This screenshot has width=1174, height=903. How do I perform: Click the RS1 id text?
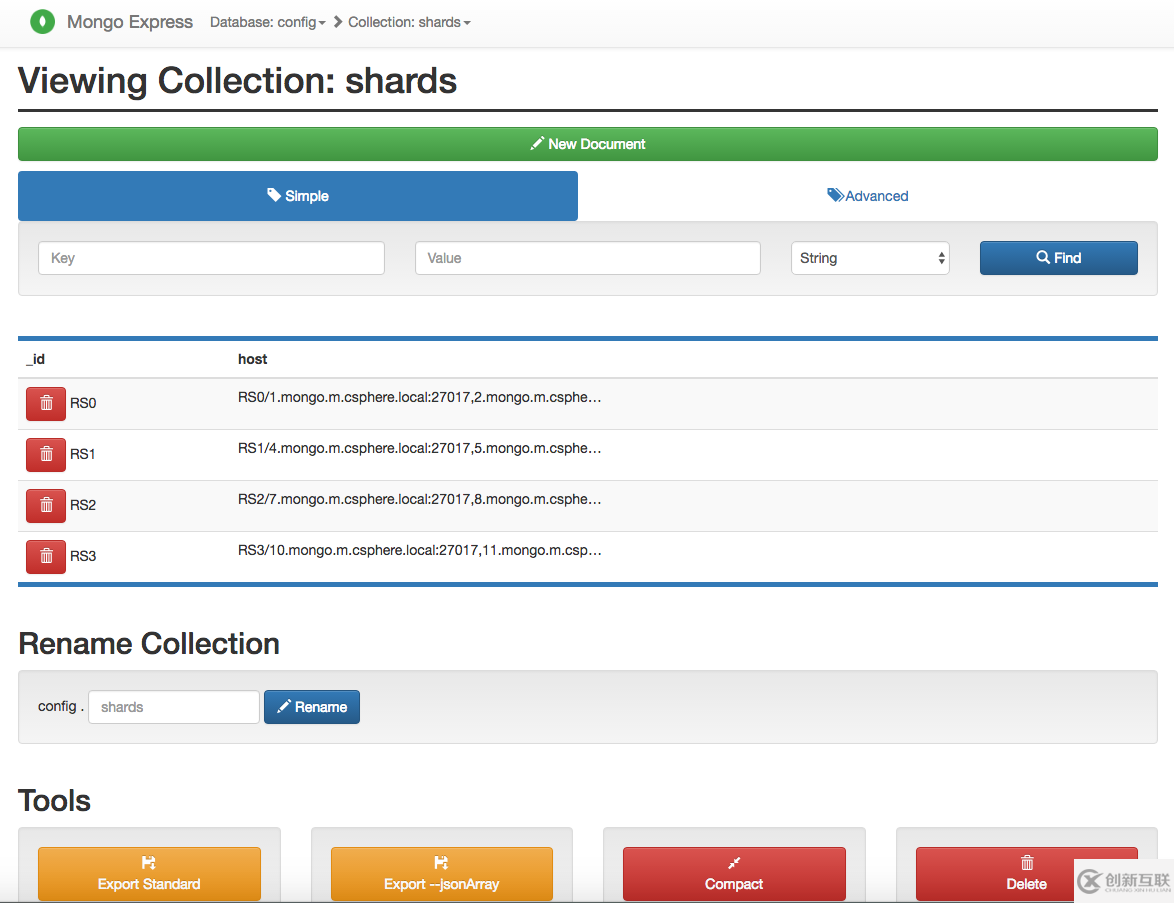click(x=82, y=454)
